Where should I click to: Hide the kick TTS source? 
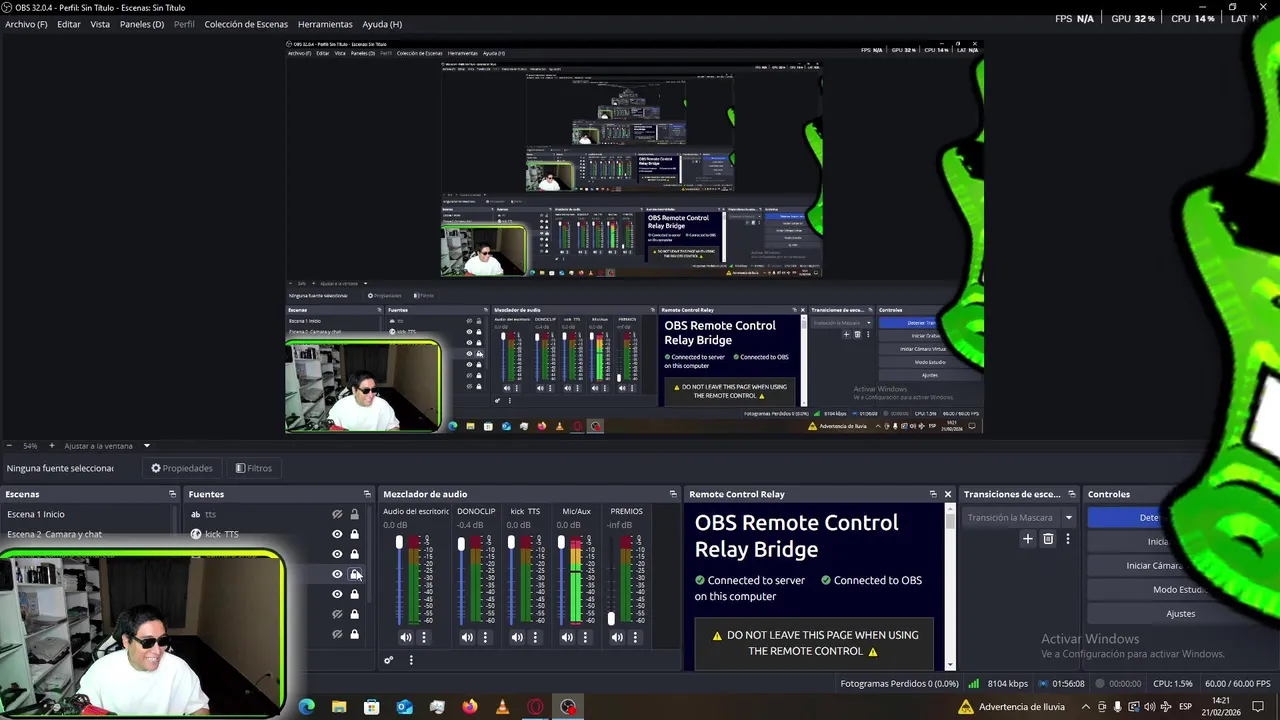click(337, 534)
